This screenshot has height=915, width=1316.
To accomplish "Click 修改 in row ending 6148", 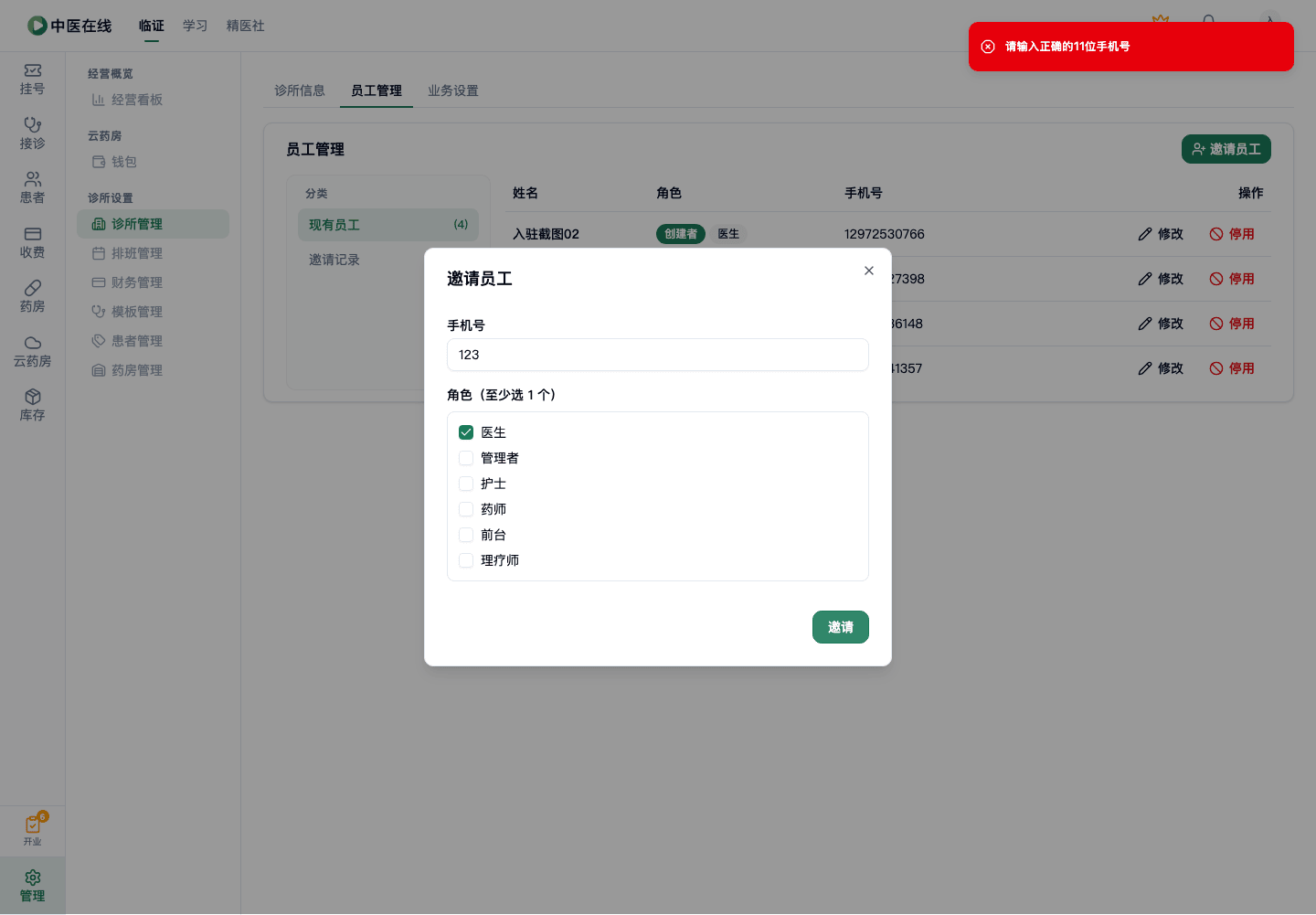I will tap(1161, 324).
